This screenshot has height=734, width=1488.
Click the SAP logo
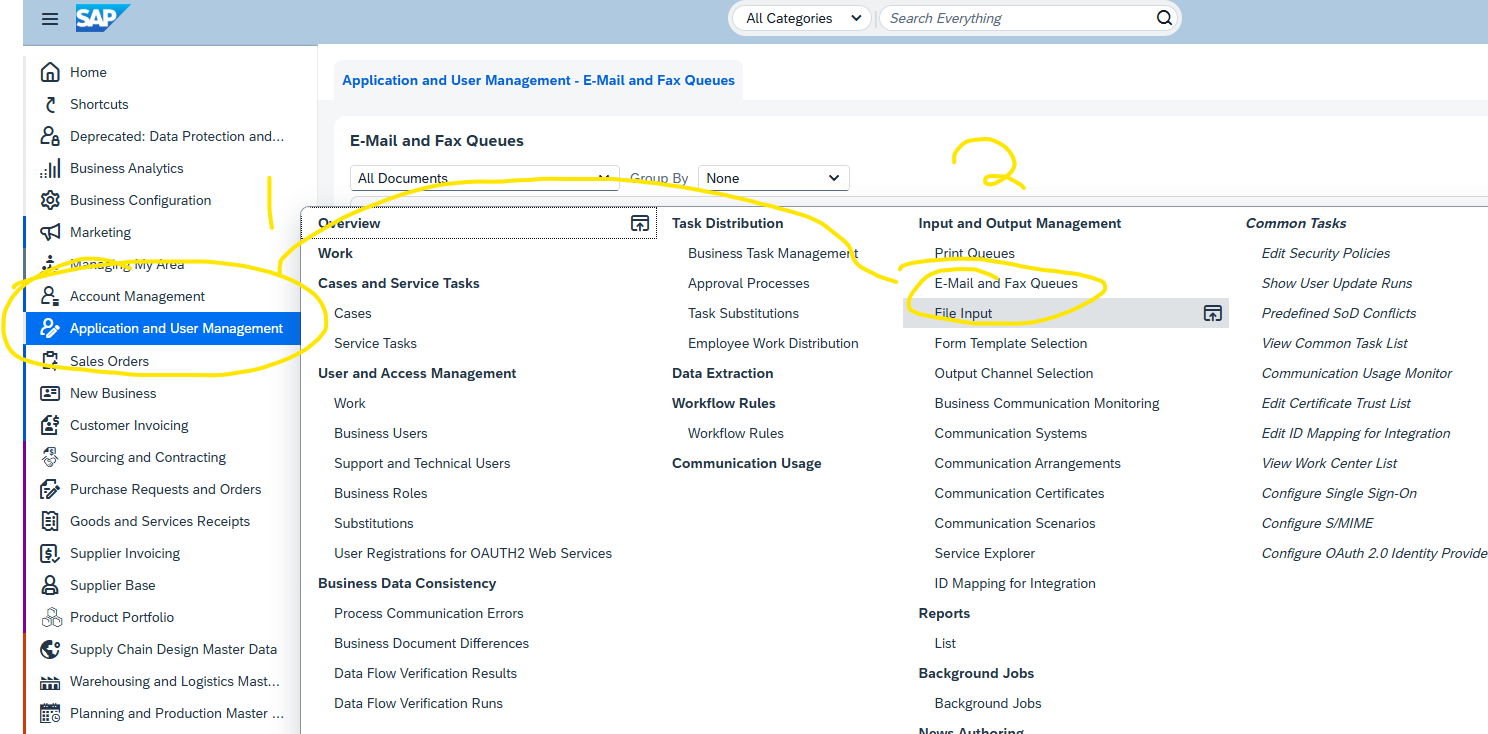tap(101, 17)
